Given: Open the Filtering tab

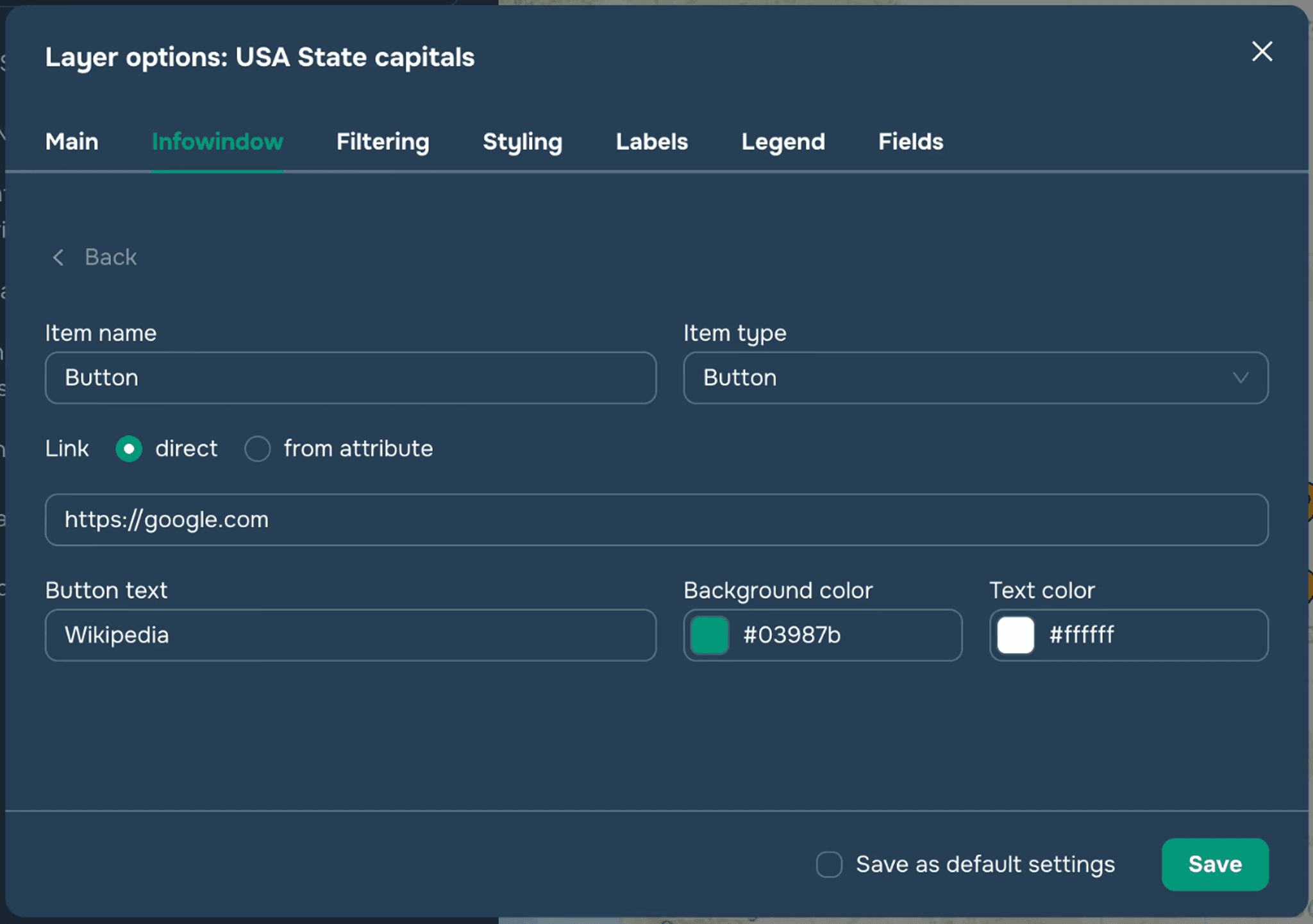Looking at the screenshot, I should pyautogui.click(x=383, y=142).
